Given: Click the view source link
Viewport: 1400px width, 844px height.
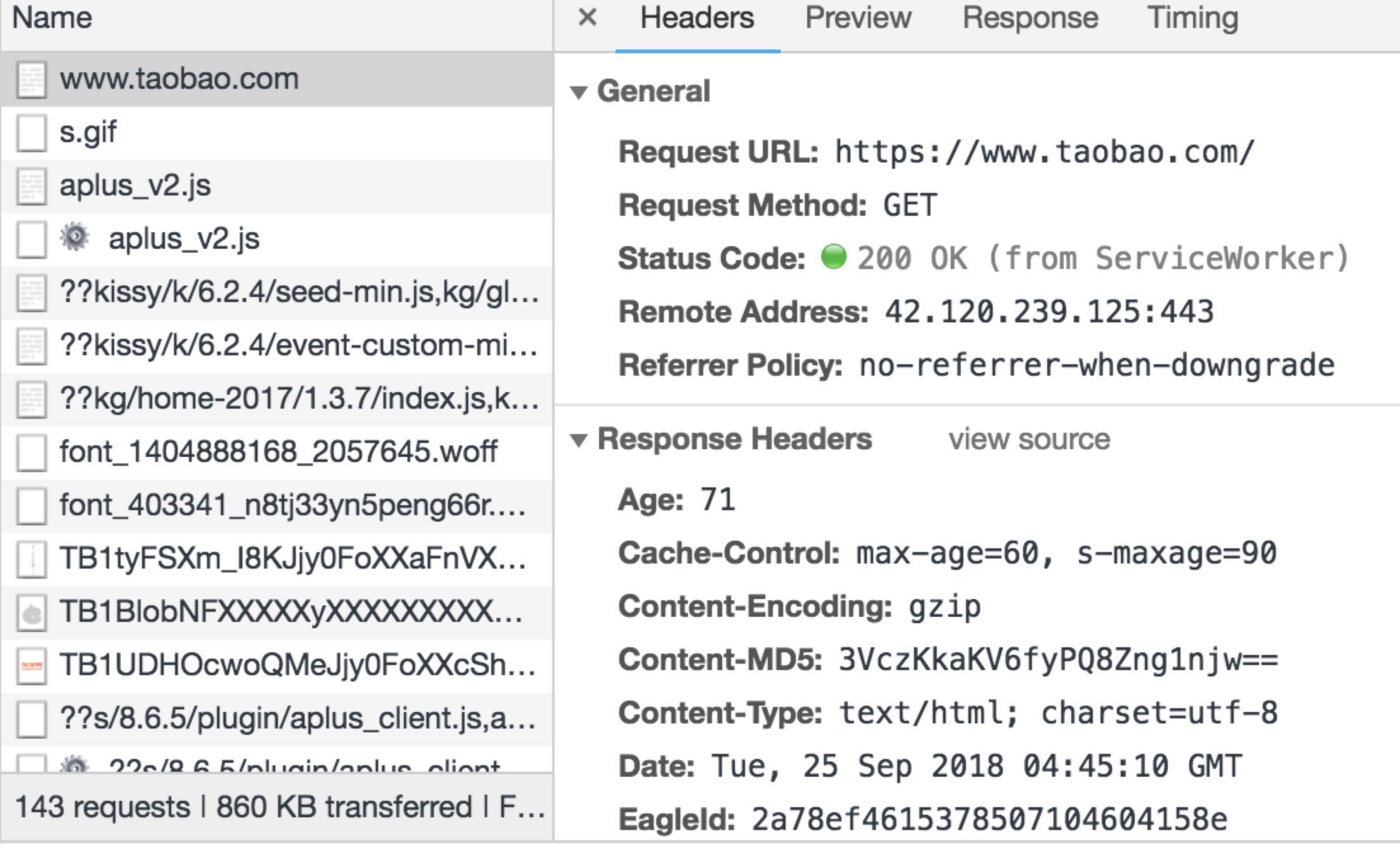Looking at the screenshot, I should (1029, 439).
